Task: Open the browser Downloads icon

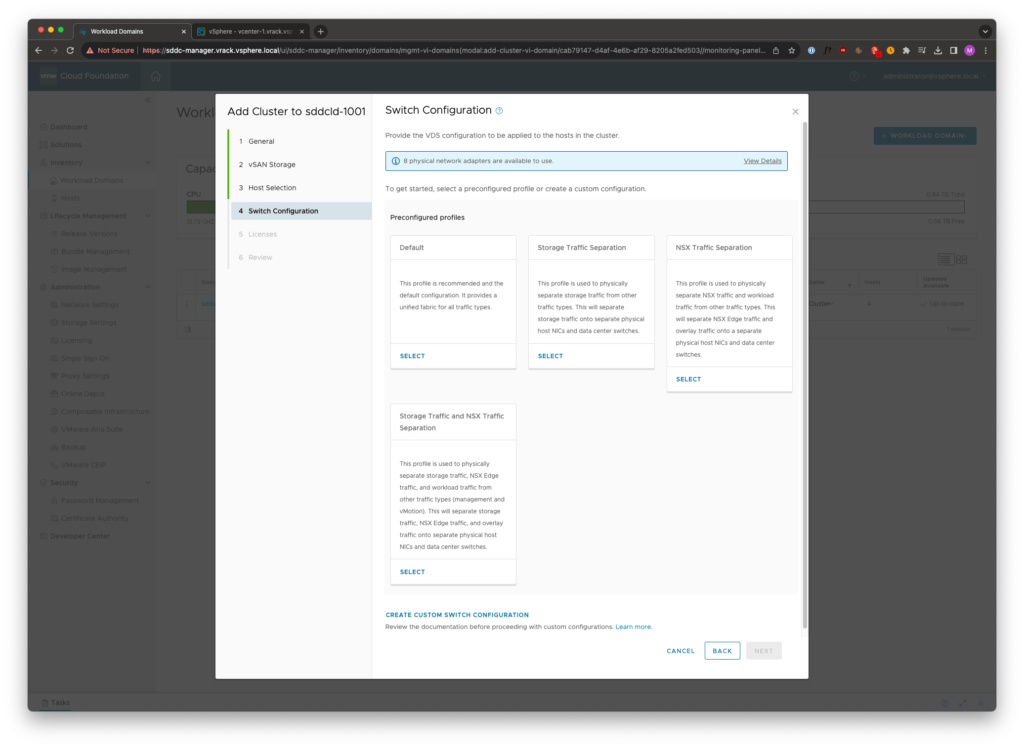Action: click(938, 50)
